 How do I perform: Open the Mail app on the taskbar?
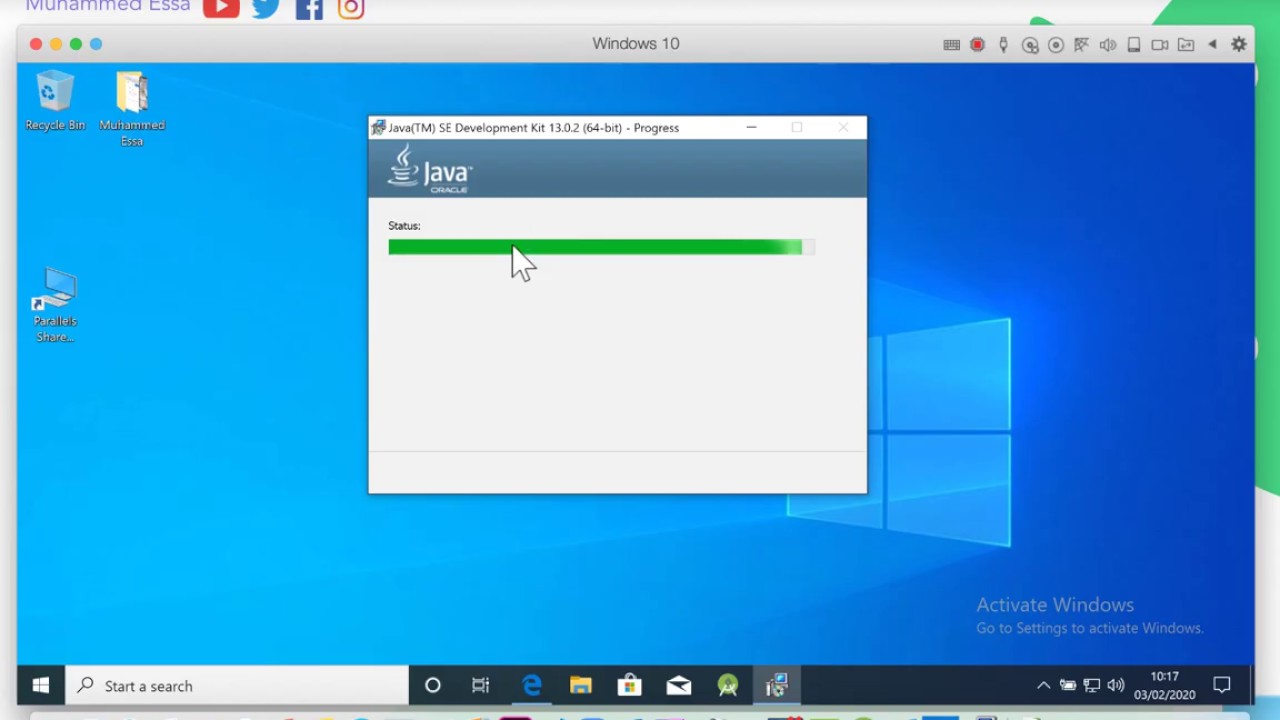click(679, 686)
